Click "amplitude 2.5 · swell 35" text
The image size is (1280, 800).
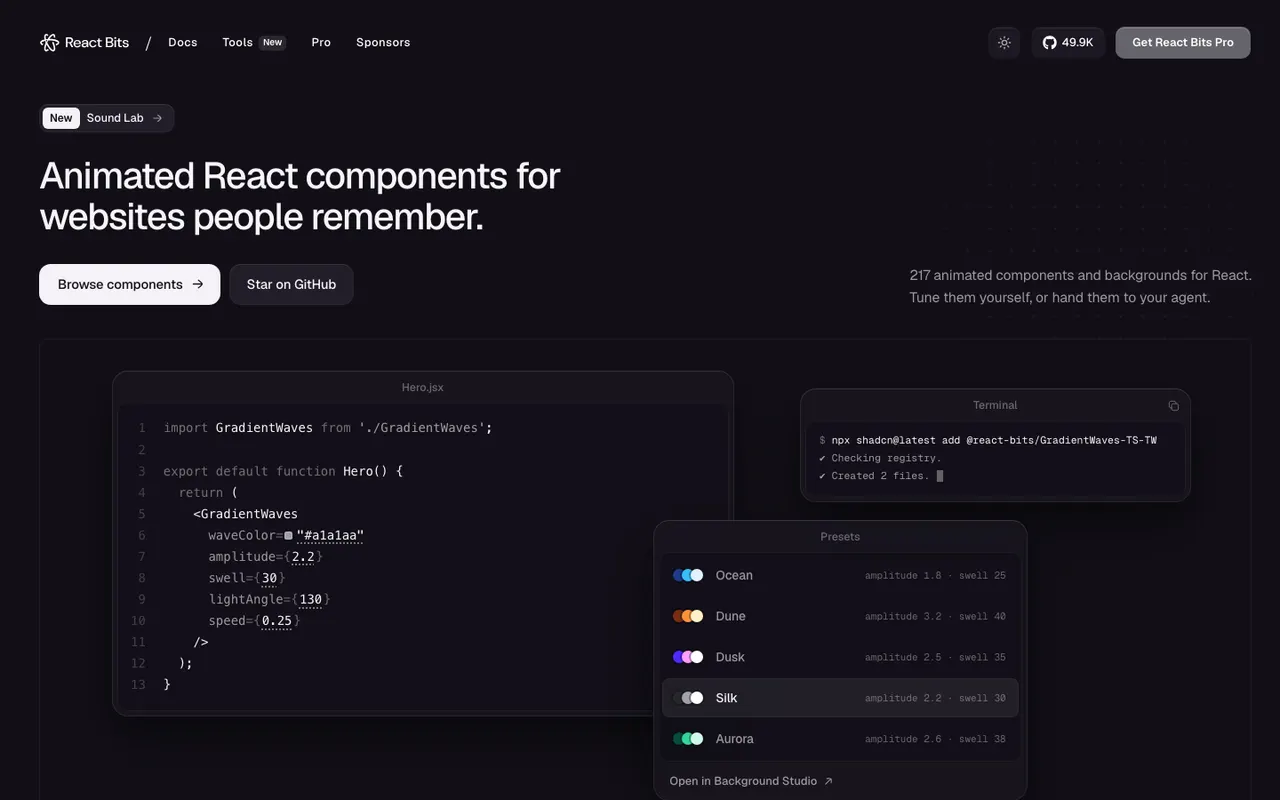(935, 657)
